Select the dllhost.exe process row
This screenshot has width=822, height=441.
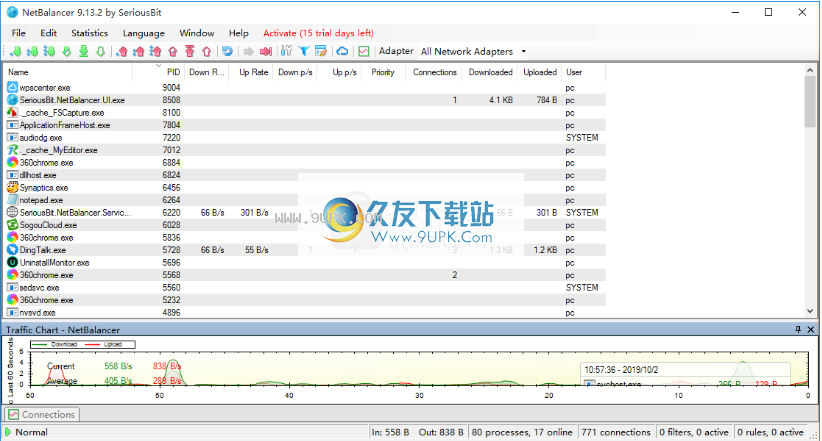click(x=305, y=175)
